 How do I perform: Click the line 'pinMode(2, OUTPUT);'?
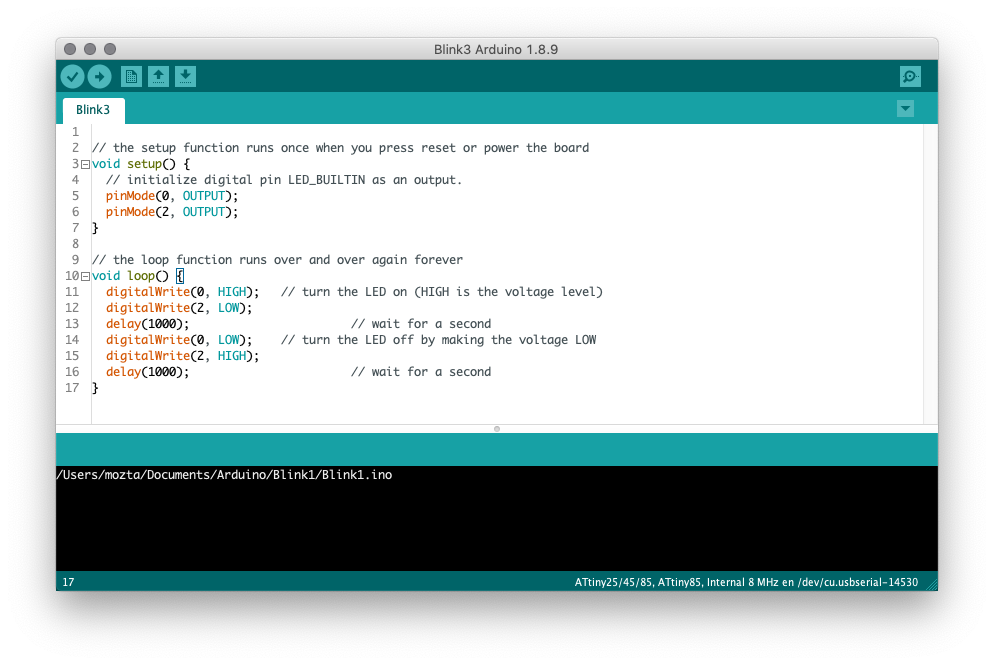[172, 212]
